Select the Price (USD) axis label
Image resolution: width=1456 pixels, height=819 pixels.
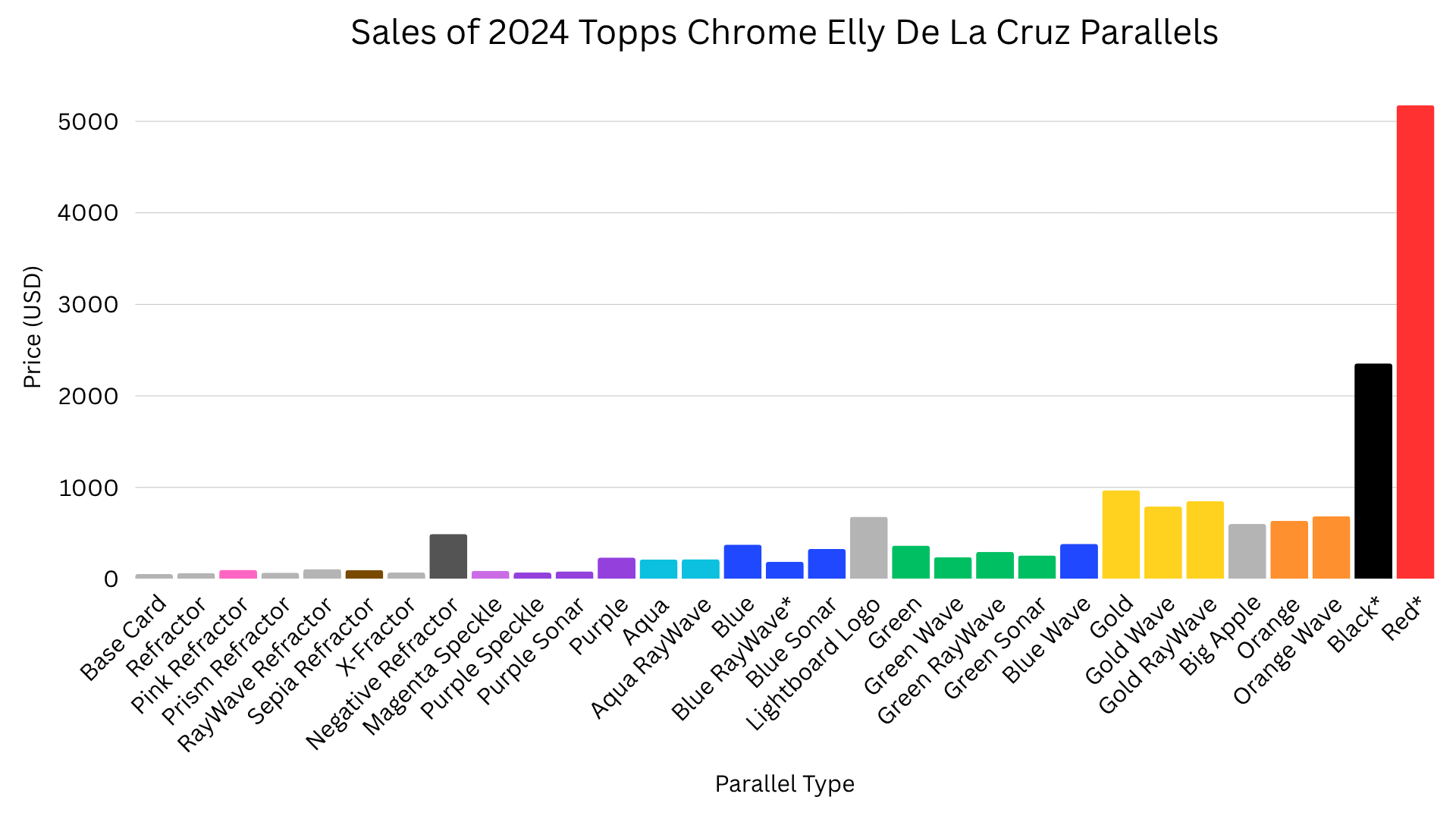pos(32,327)
